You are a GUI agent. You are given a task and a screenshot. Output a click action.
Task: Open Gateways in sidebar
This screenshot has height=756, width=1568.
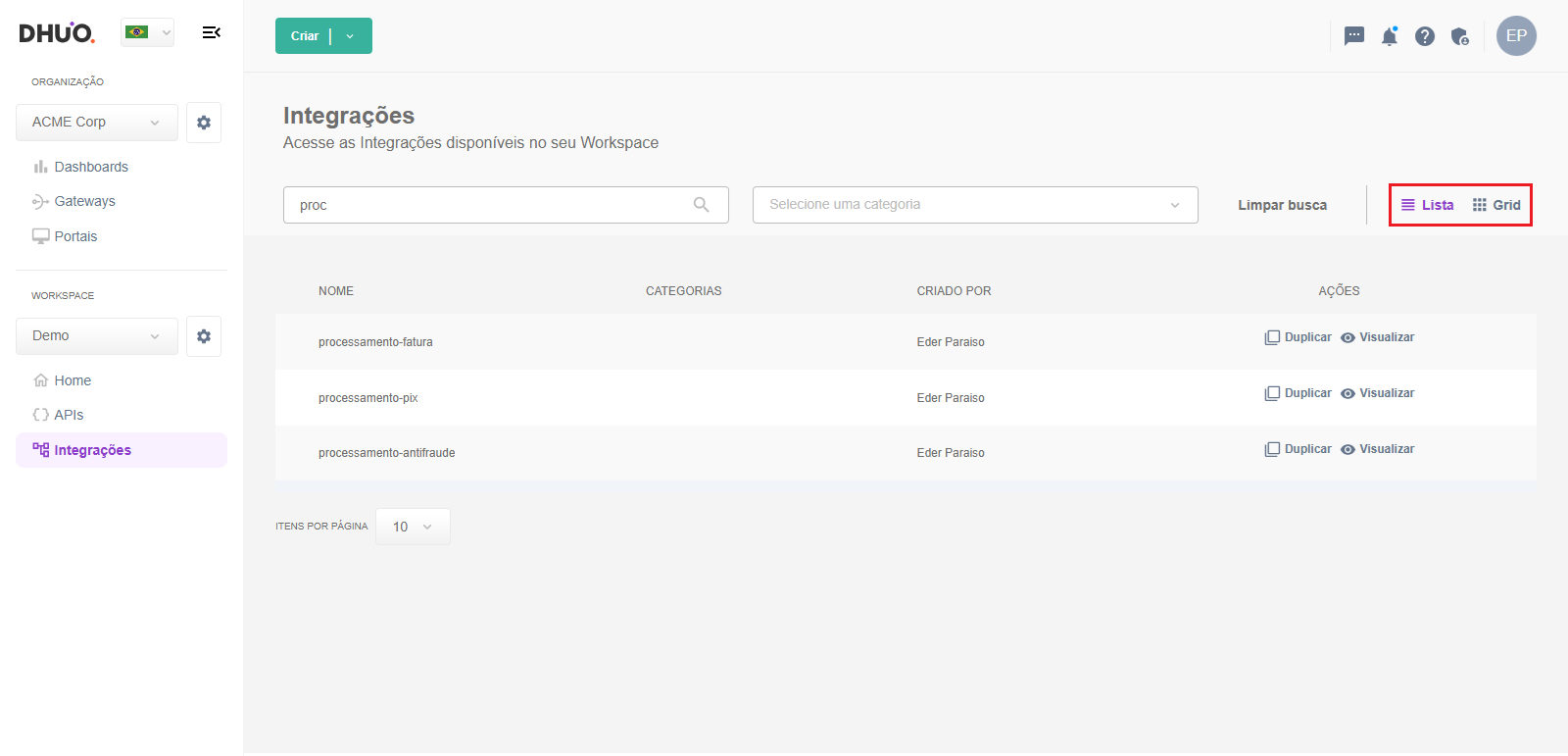pos(74,201)
